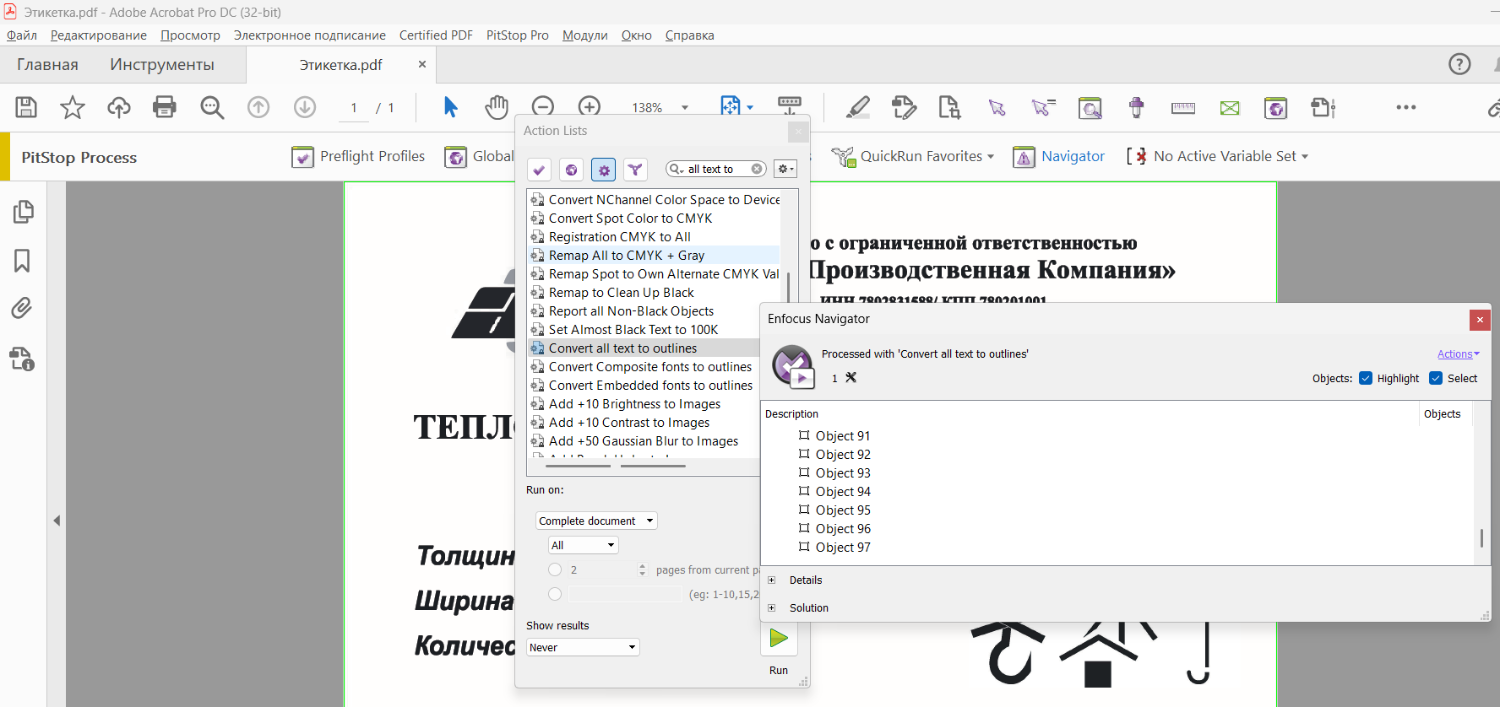1500x707 pixels.
Task: Select the highlighter pen tool
Action: 857,107
